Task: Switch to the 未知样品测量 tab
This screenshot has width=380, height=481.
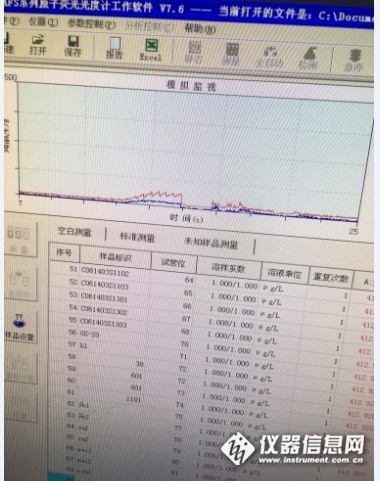Action: point(211,243)
